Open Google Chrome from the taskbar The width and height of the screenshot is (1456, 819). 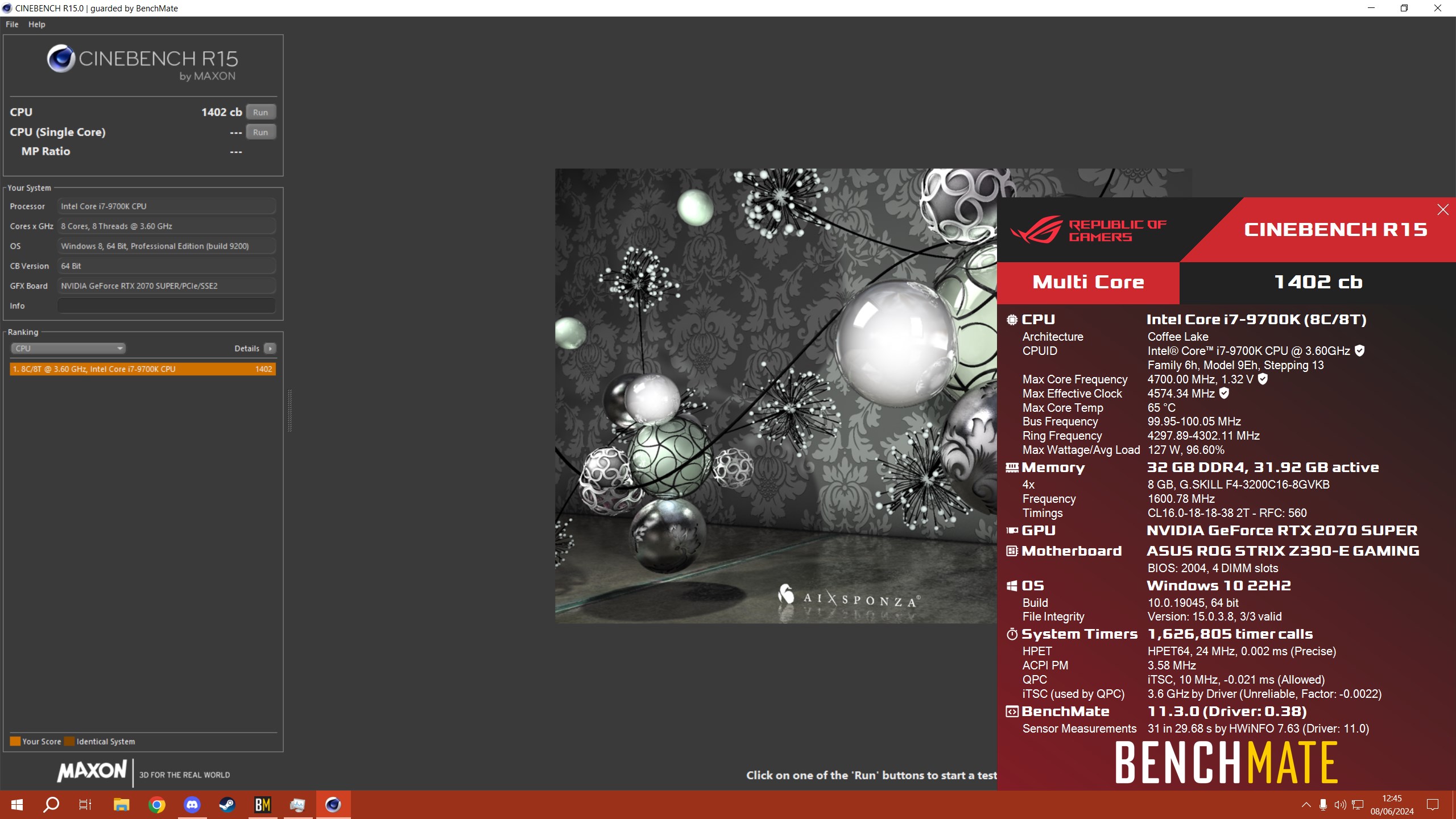tap(156, 805)
